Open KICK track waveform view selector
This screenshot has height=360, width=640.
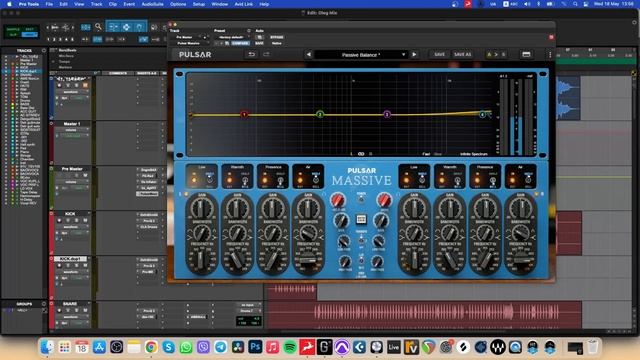(72, 227)
